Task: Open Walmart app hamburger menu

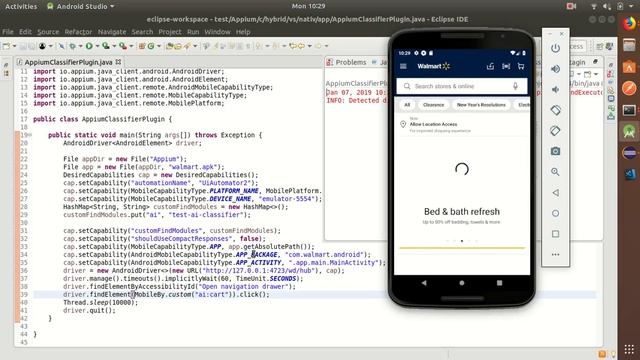Action: pyautogui.click(x=403, y=66)
